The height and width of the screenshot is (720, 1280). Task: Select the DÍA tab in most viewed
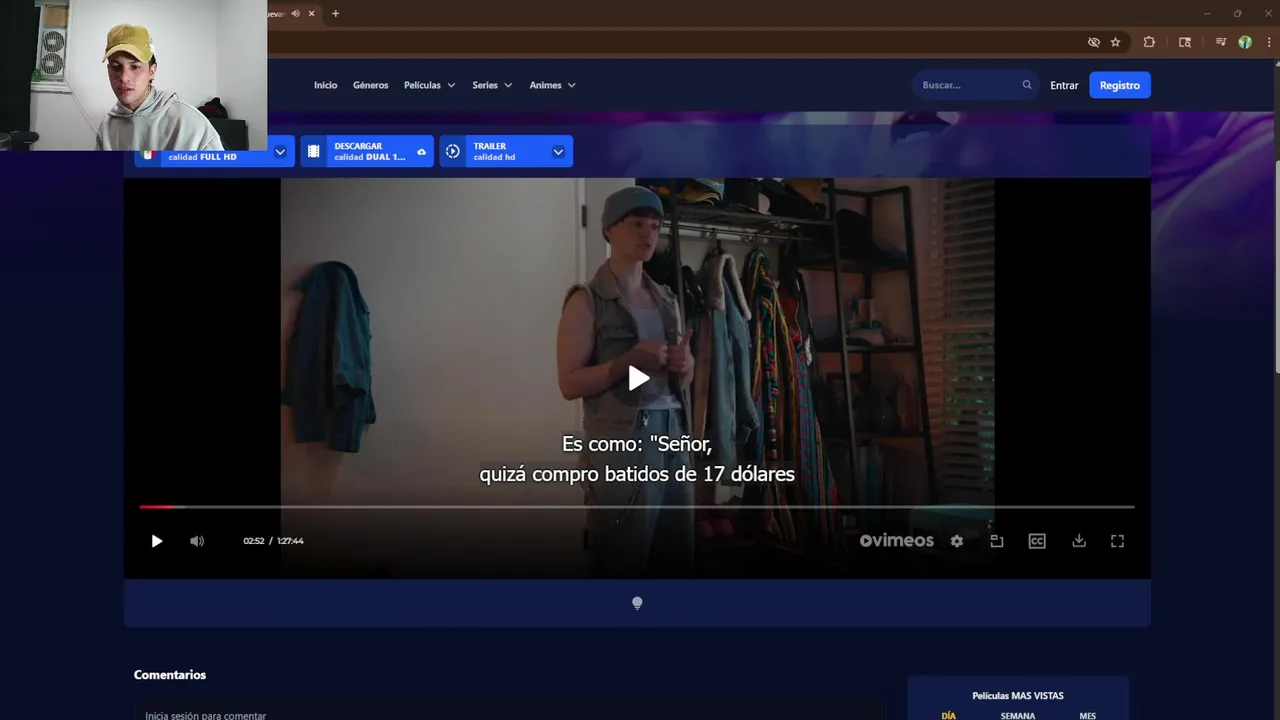(x=949, y=715)
